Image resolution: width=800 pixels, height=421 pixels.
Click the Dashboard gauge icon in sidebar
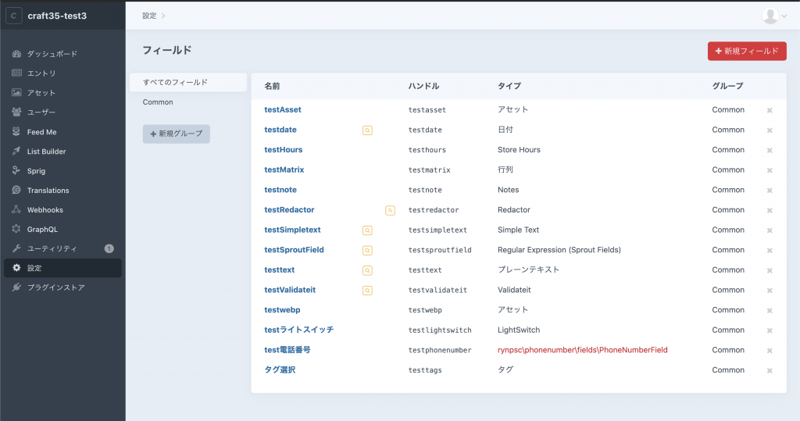[x=17, y=54]
